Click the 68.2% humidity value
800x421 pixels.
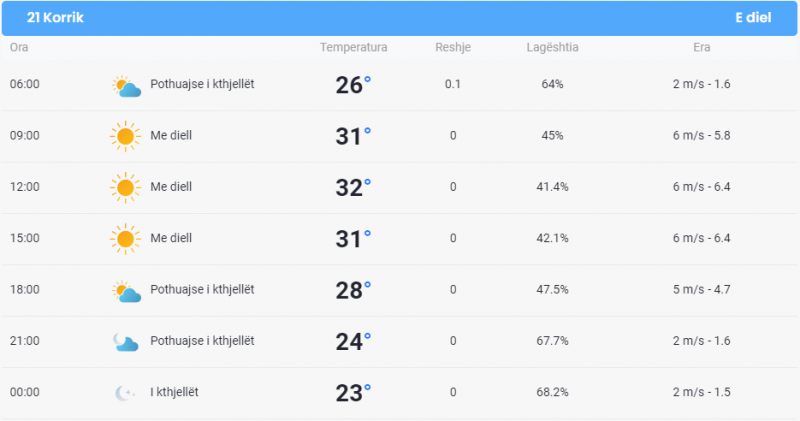pos(552,392)
